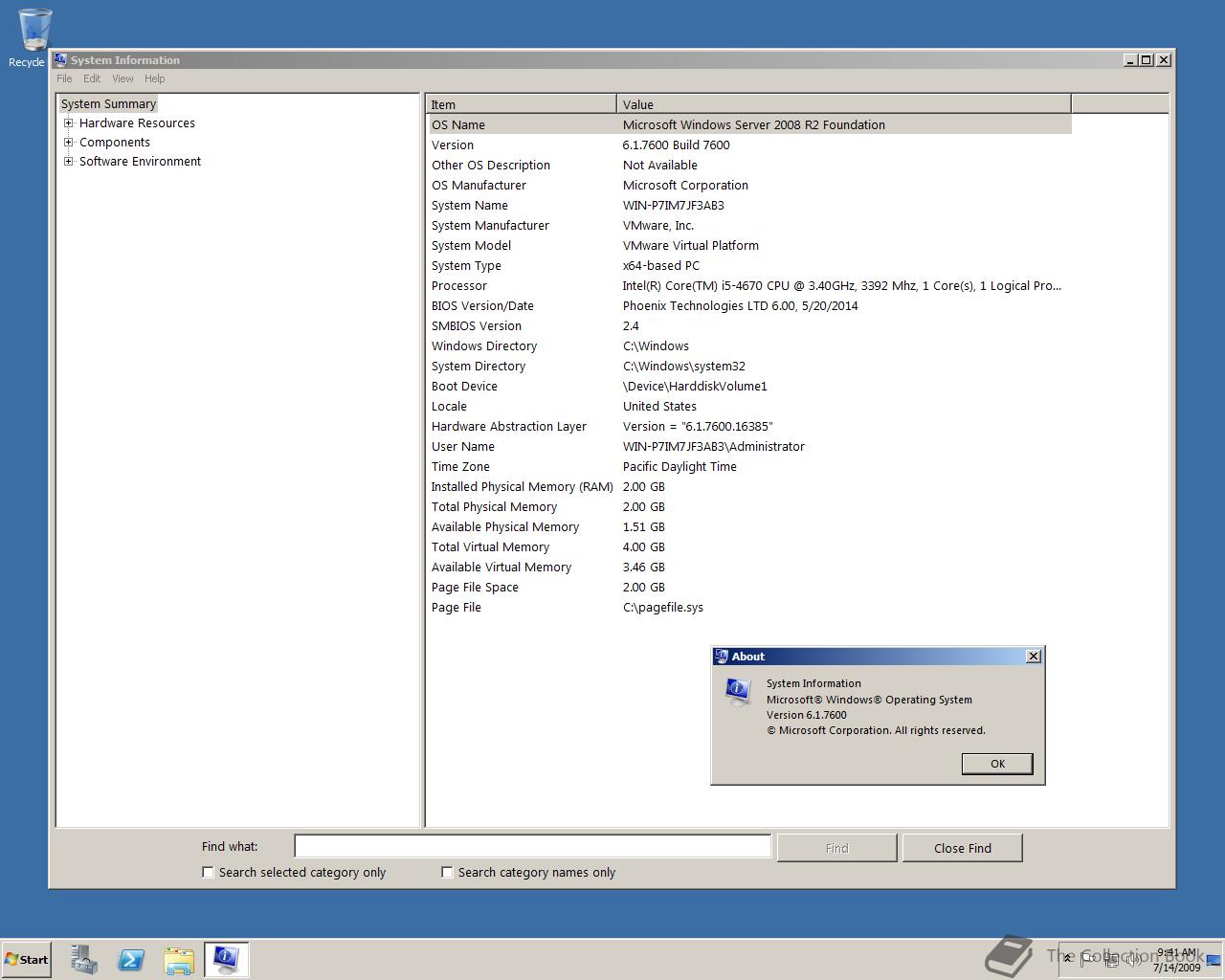
Task: Open the Edit menu
Action: [92, 78]
